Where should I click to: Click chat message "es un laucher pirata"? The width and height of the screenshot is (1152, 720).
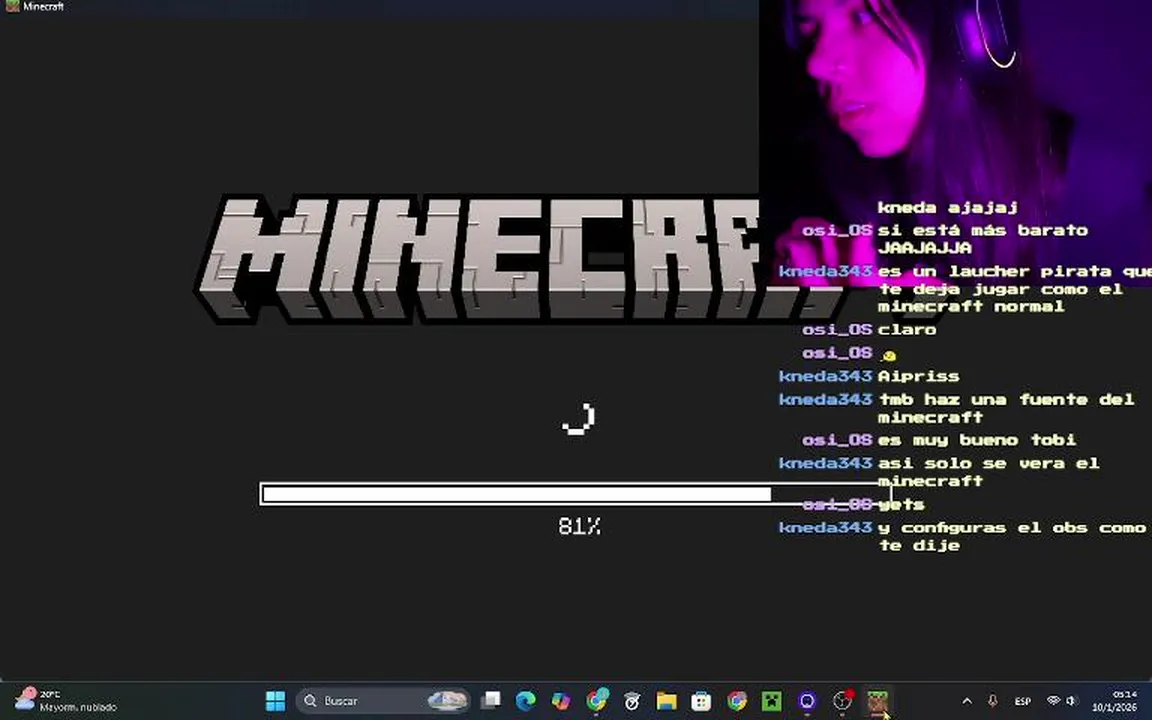(x=1014, y=289)
